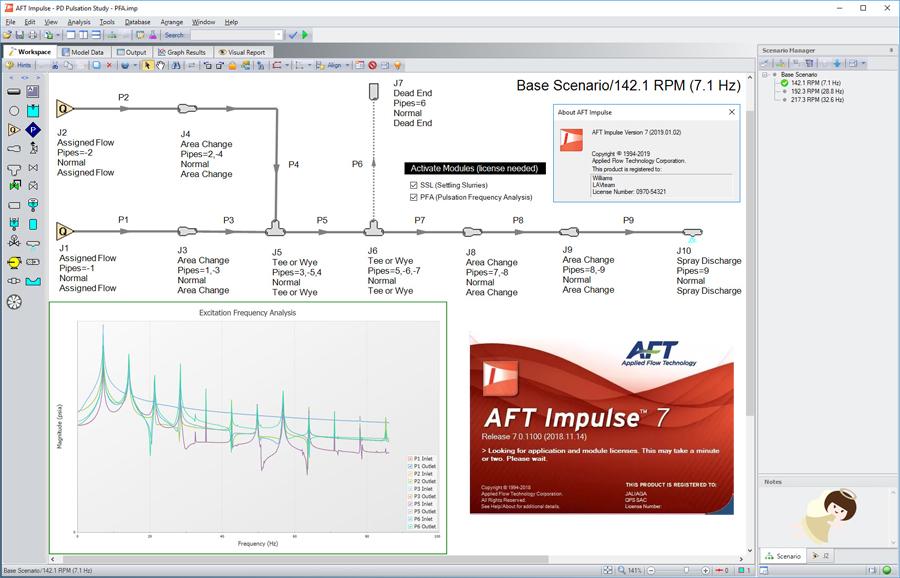Screen dimensions: 900x578
Task: Choose the Area Change junction tool in the toolbox
Action: point(14,149)
